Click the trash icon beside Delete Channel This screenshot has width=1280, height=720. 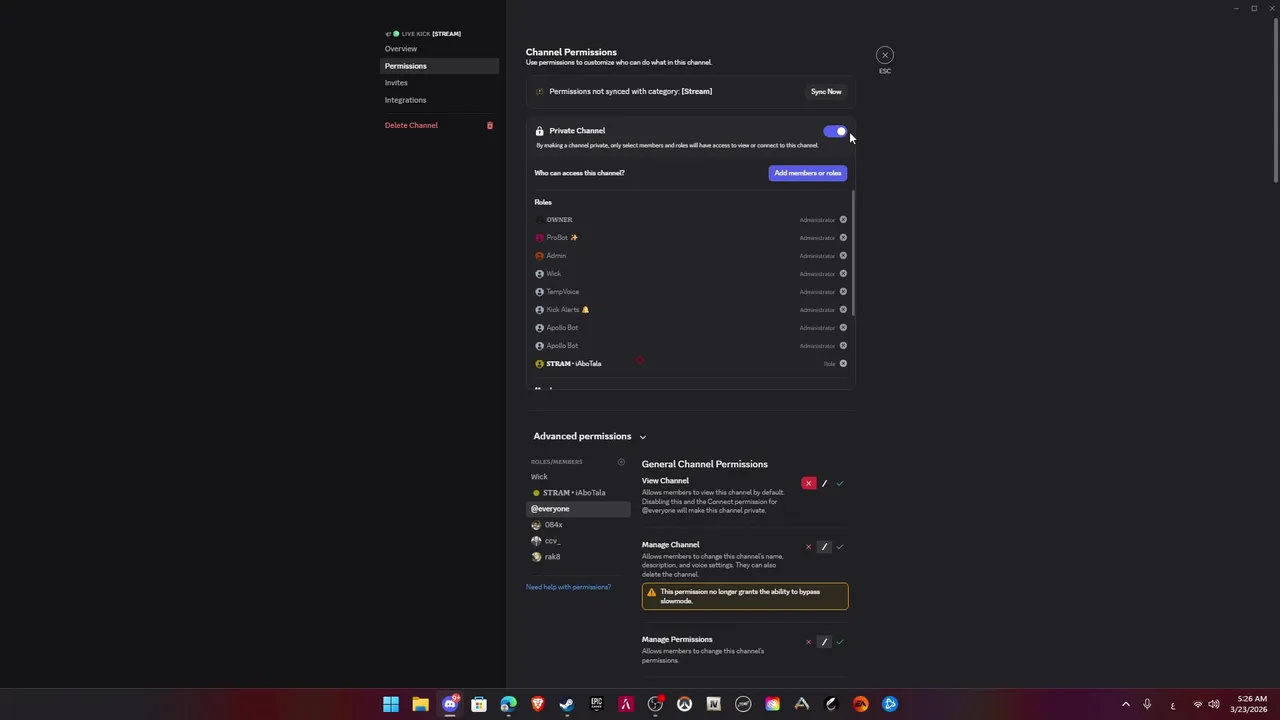490,125
